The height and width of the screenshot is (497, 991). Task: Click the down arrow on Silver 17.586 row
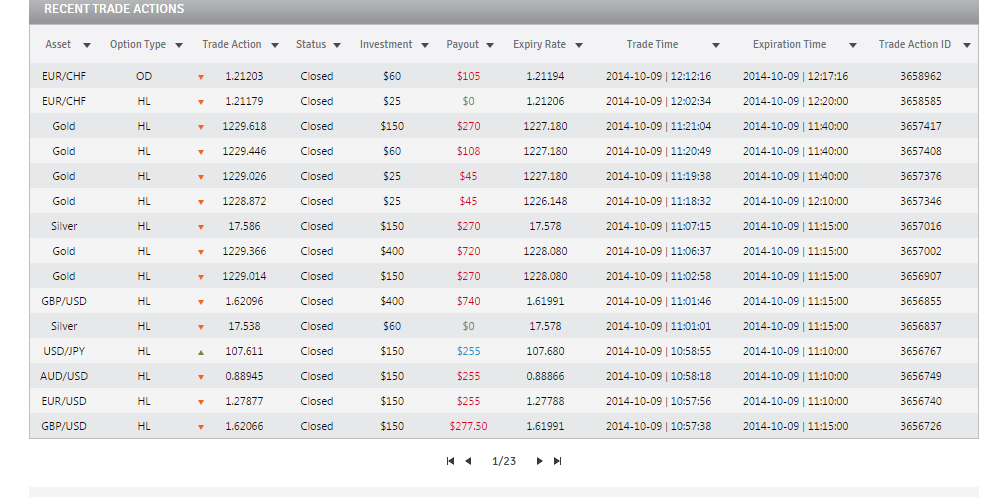click(201, 227)
